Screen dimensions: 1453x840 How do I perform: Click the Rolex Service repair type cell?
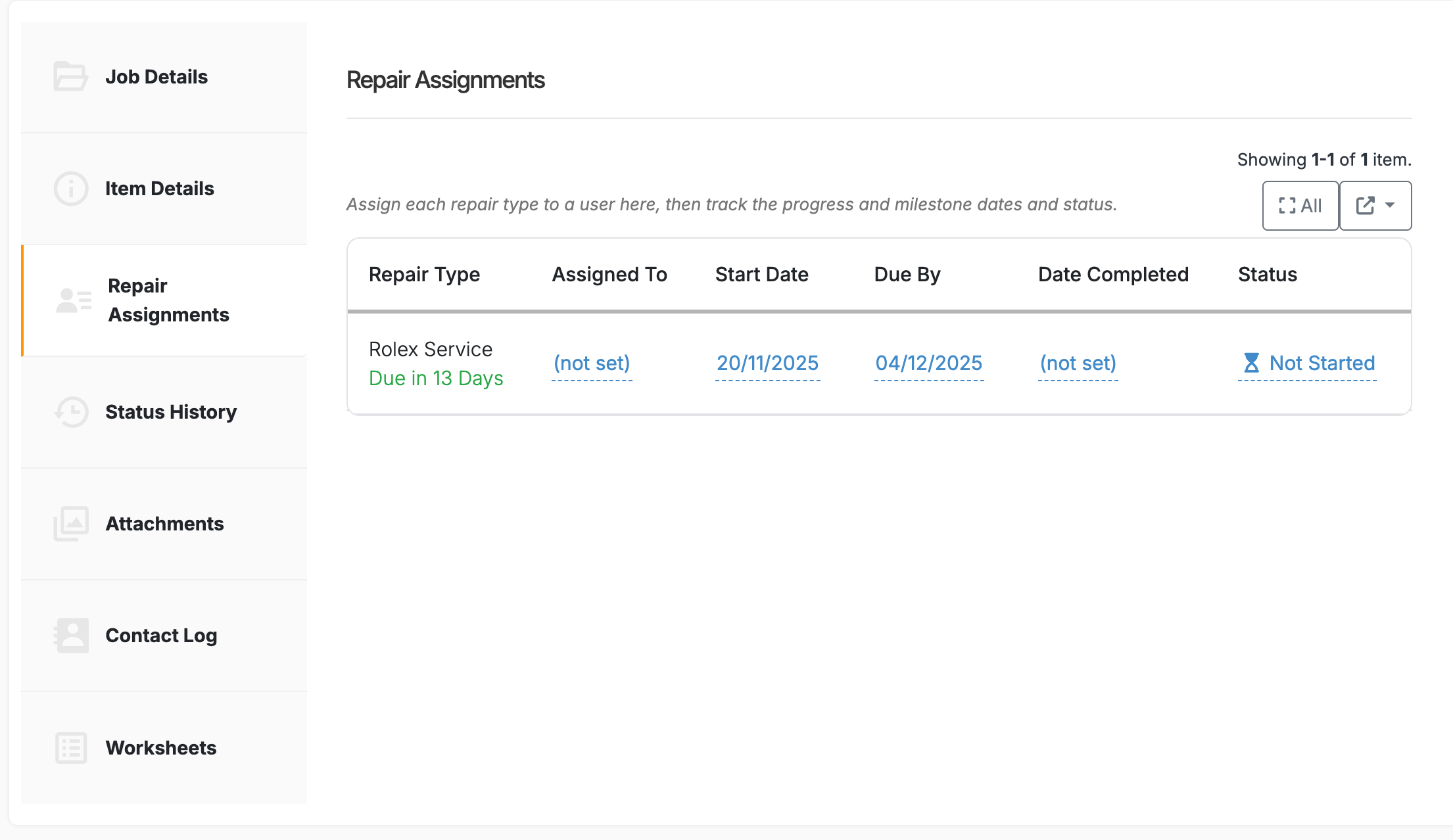pos(431,350)
